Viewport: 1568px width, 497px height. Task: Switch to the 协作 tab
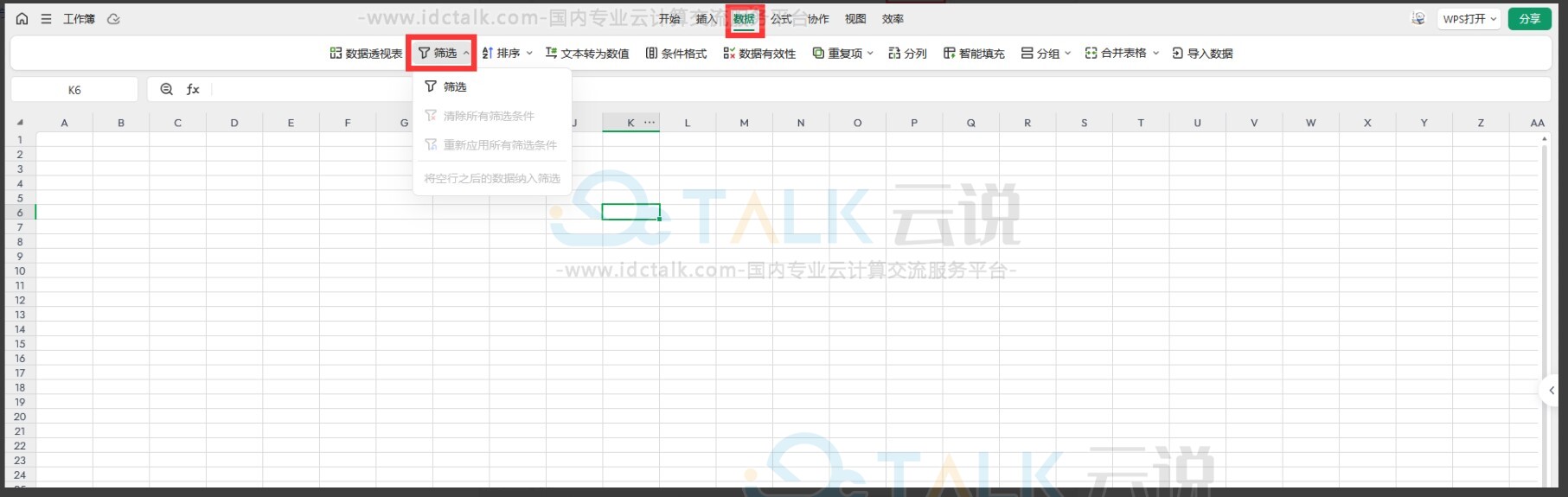click(x=818, y=18)
